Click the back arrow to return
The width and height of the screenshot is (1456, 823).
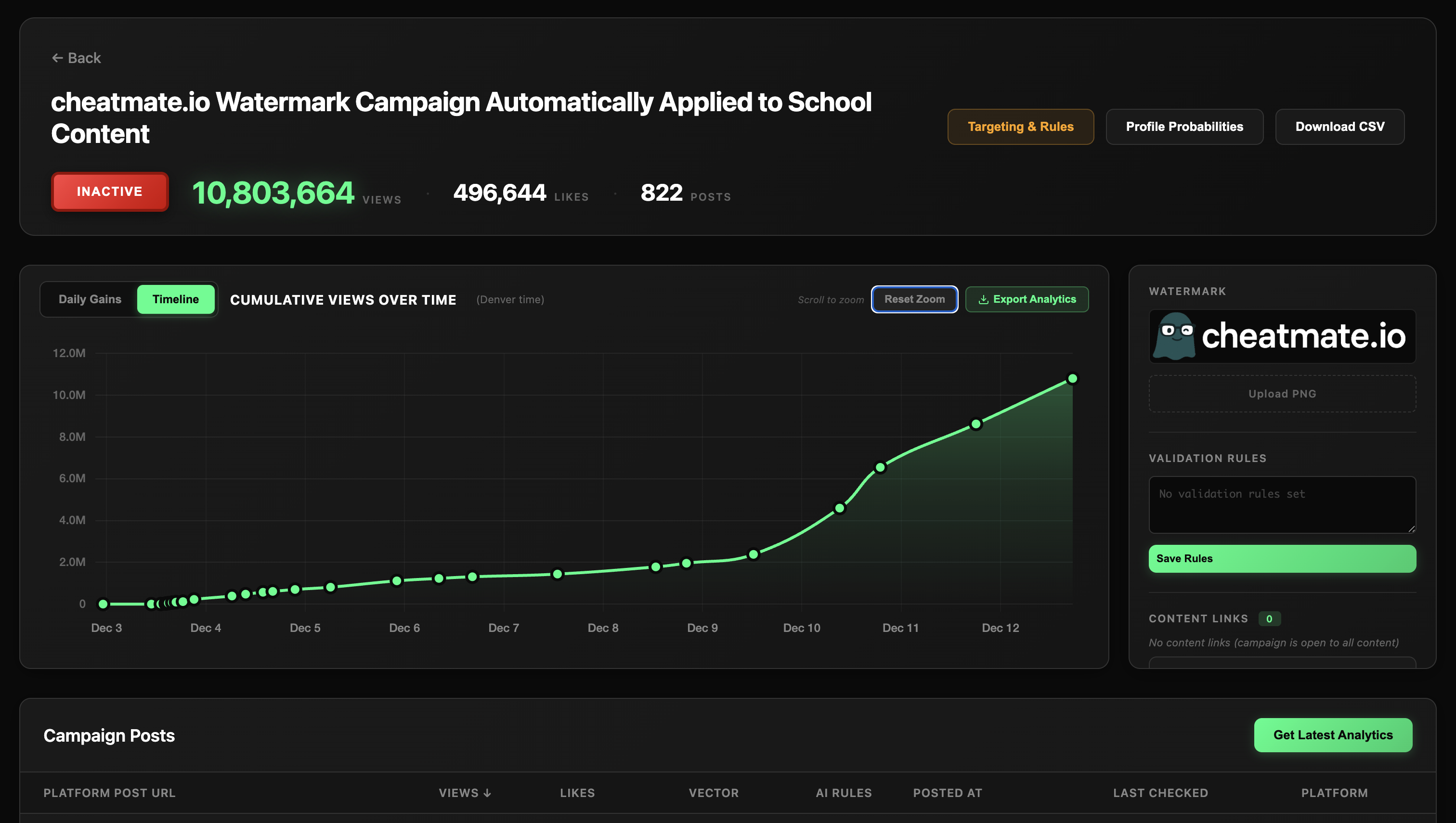[58, 58]
